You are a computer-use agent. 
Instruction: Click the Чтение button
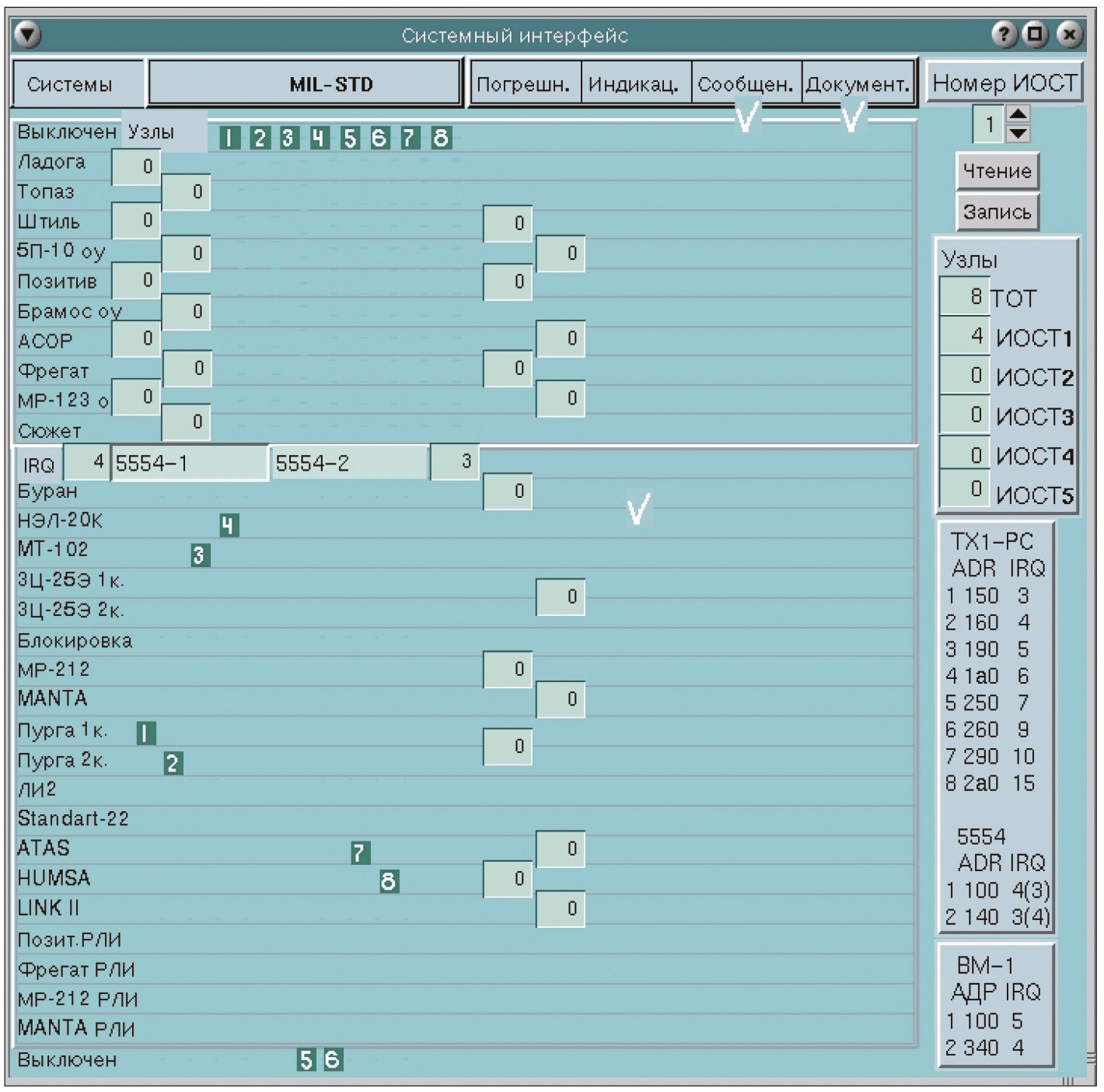pyautogui.click(x=997, y=171)
